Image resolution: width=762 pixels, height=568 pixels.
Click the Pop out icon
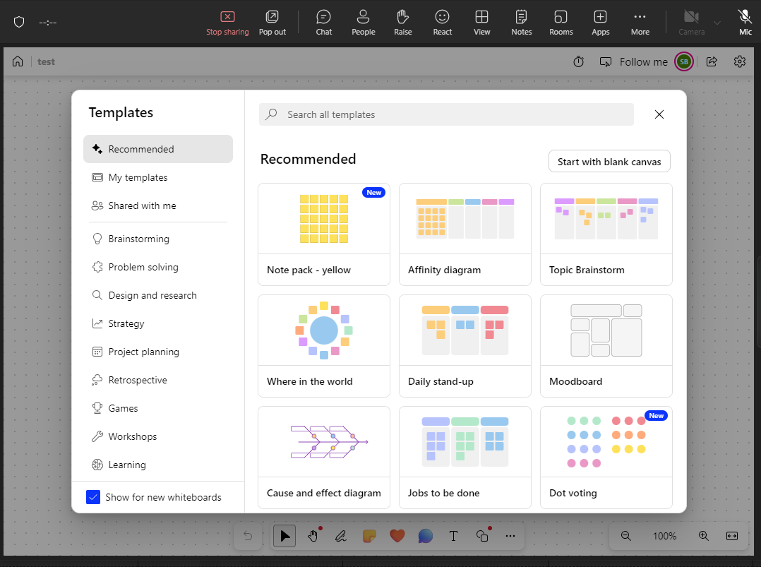pyautogui.click(x=272, y=21)
